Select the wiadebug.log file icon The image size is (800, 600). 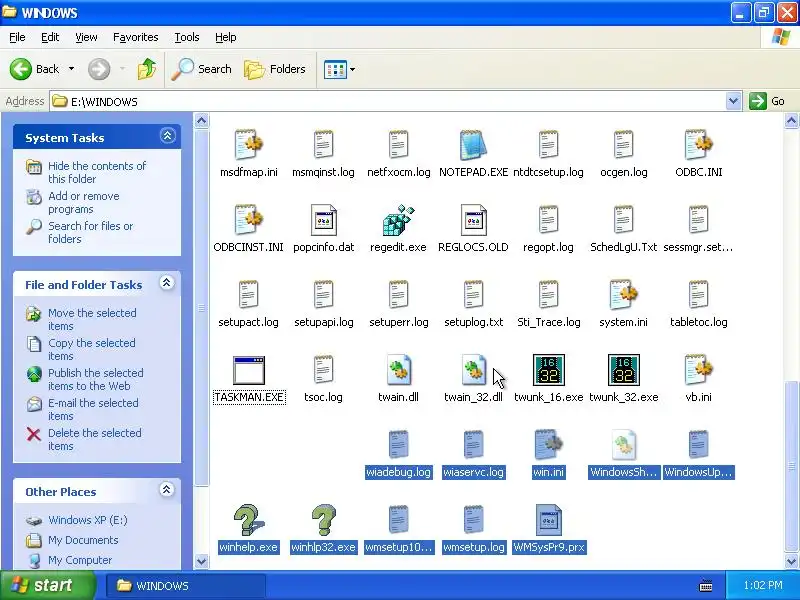398,445
